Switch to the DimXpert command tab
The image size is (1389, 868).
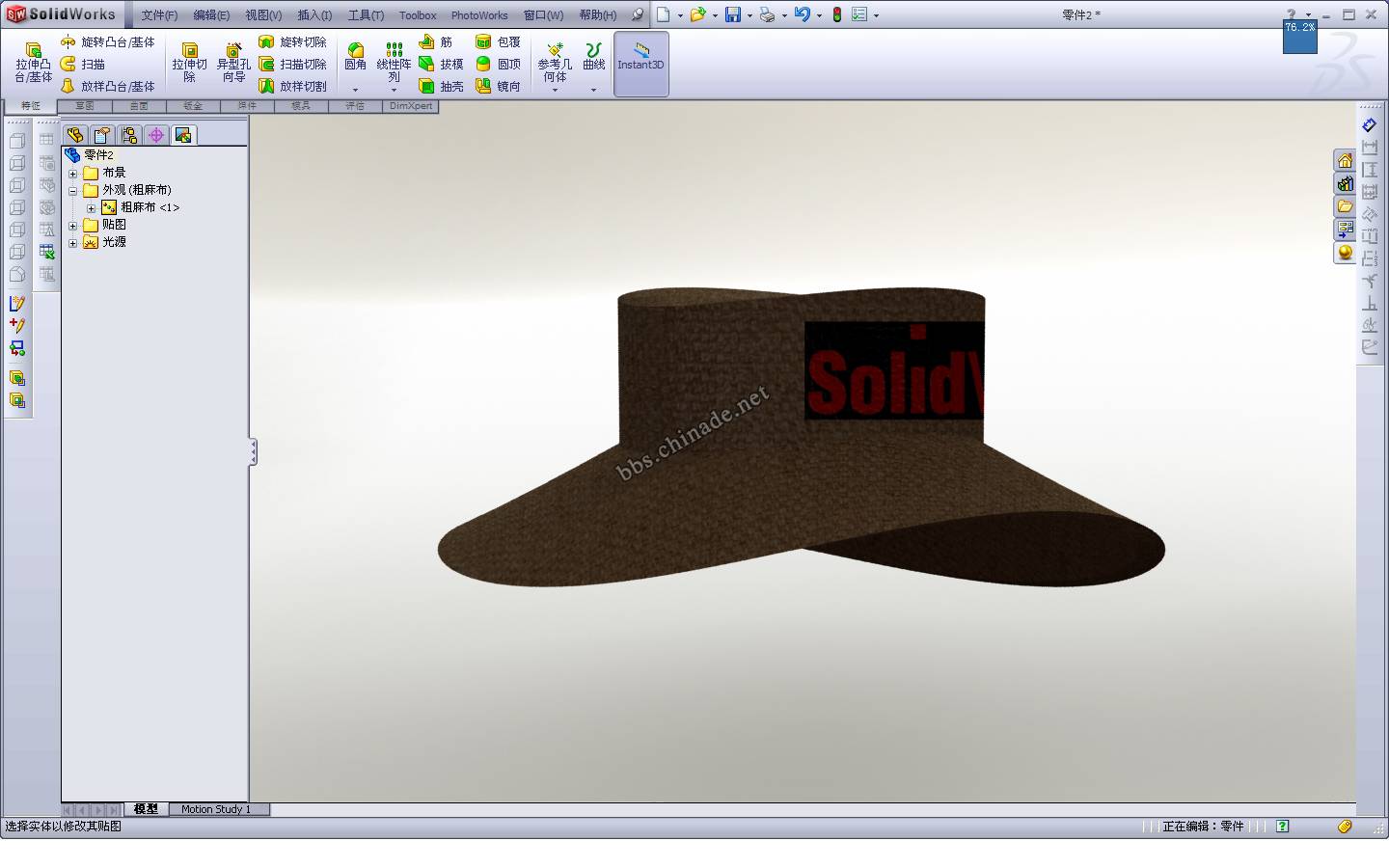point(411,106)
